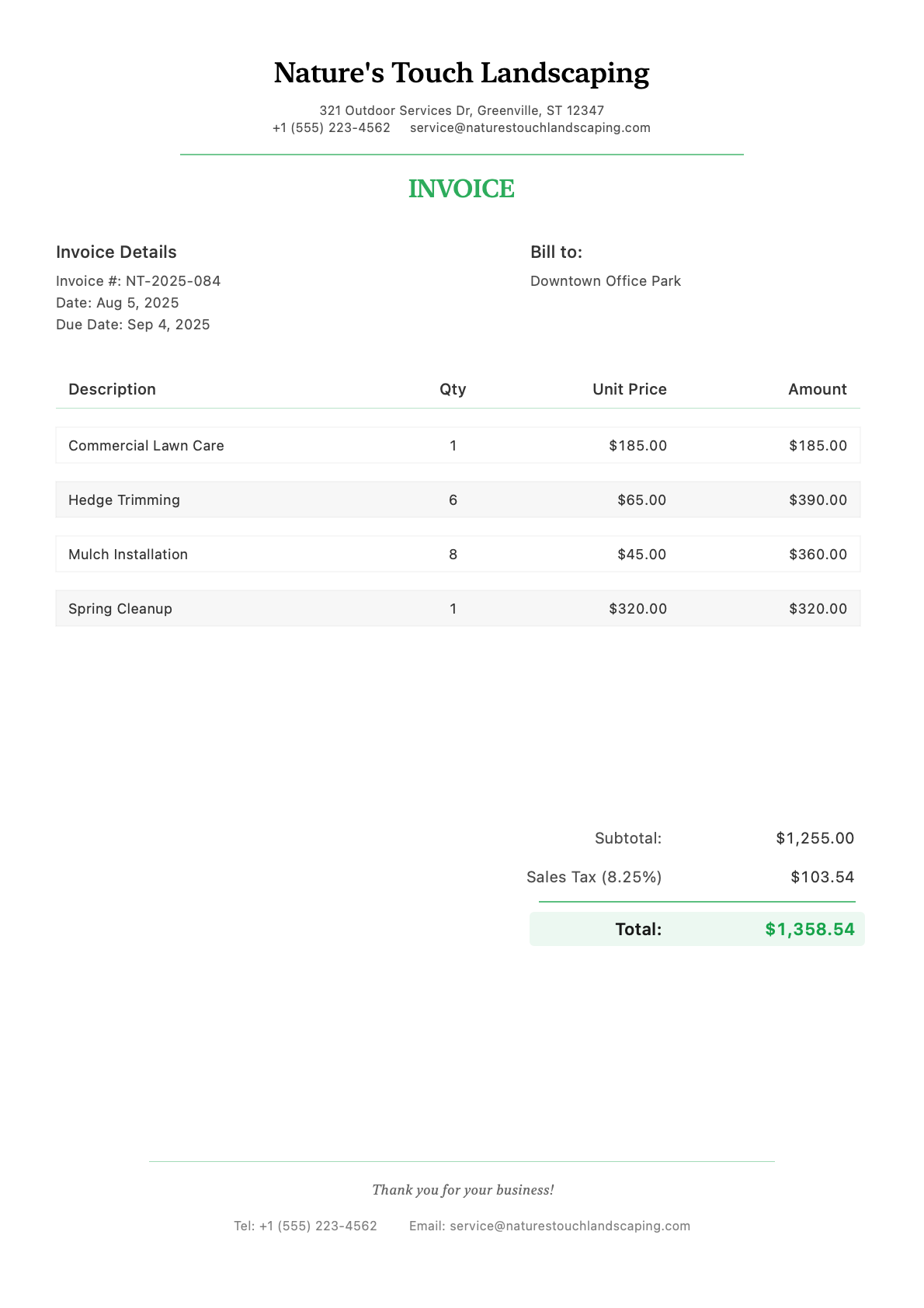
Task: Select the customer name Downtown Office Park
Action: click(606, 280)
